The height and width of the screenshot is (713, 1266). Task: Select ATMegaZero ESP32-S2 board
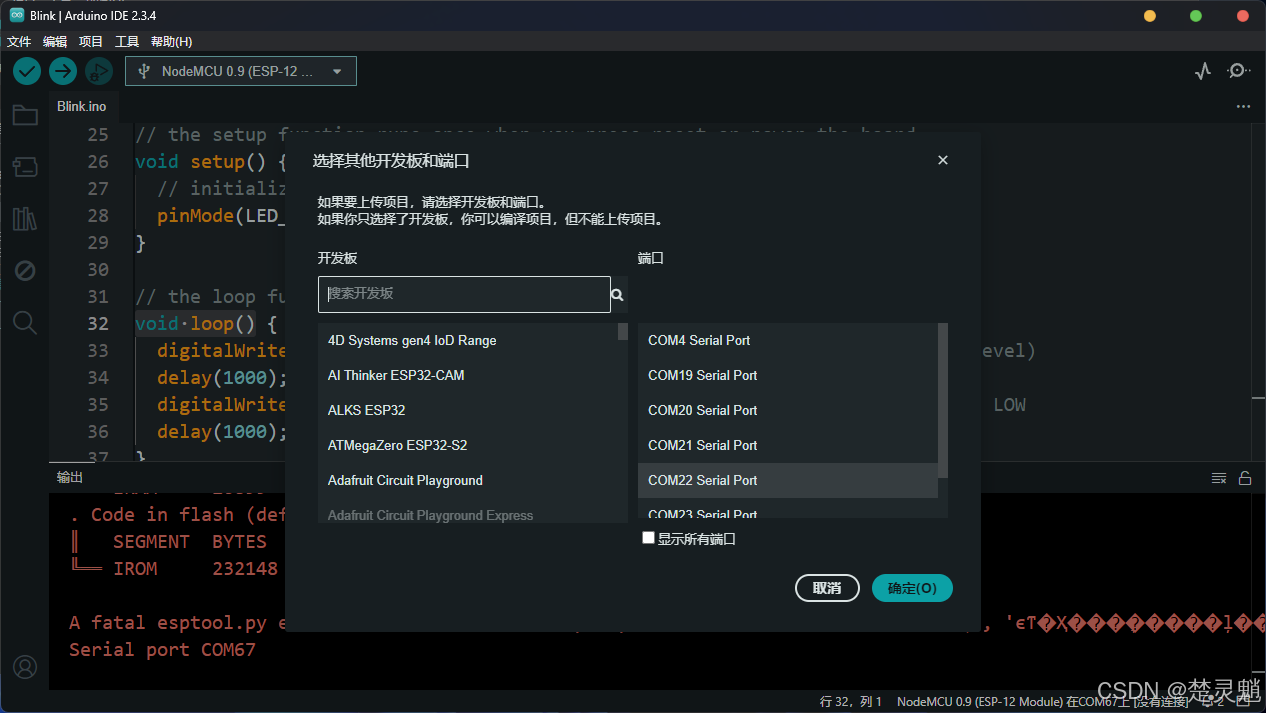tap(468, 445)
